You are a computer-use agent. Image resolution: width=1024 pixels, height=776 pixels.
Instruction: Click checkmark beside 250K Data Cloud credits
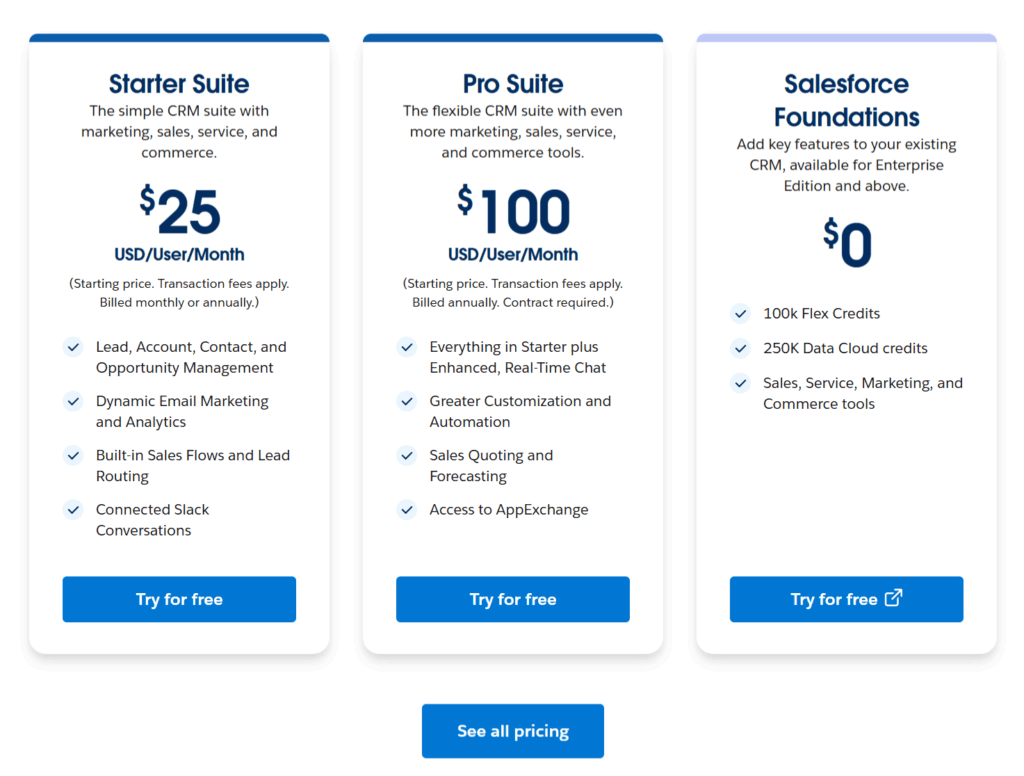pos(740,348)
